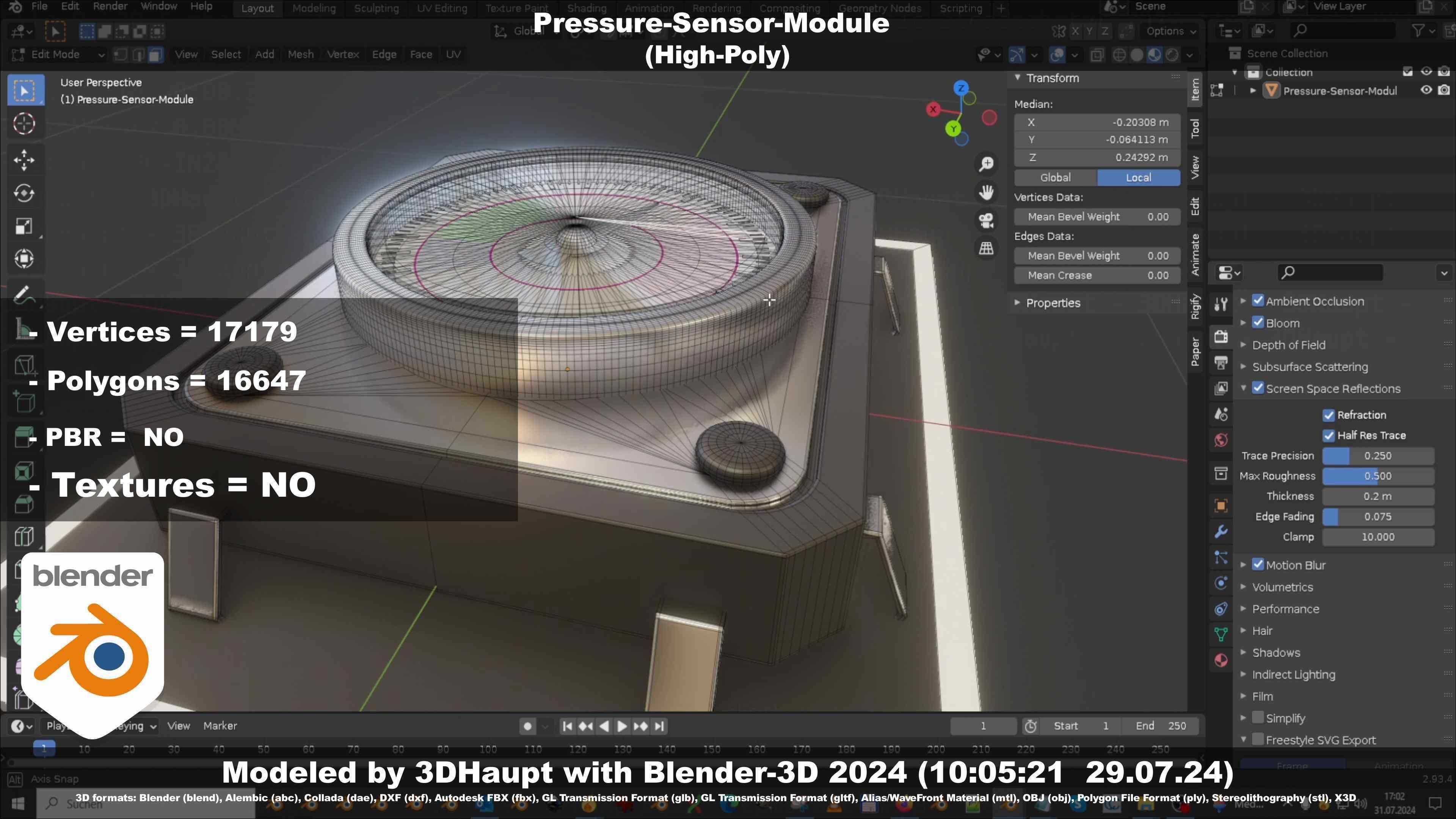1456x819 pixels.
Task: Open the Material properties tab icon
Action: click(x=1221, y=660)
